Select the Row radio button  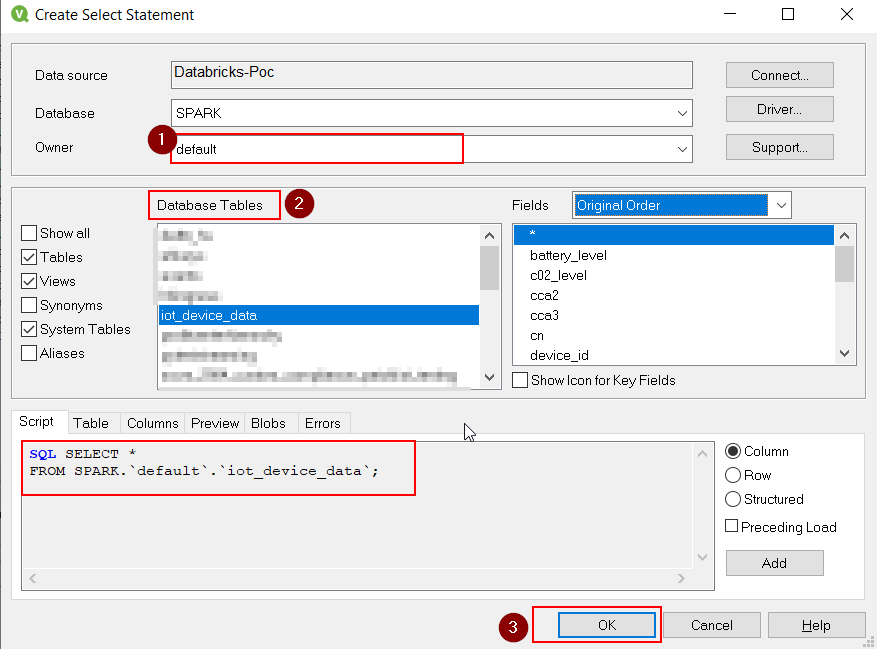click(733, 475)
